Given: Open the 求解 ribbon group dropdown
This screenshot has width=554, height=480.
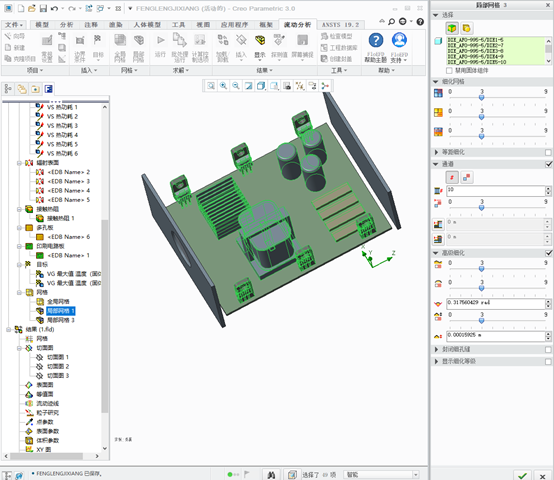Looking at the screenshot, I should tap(181, 70).
